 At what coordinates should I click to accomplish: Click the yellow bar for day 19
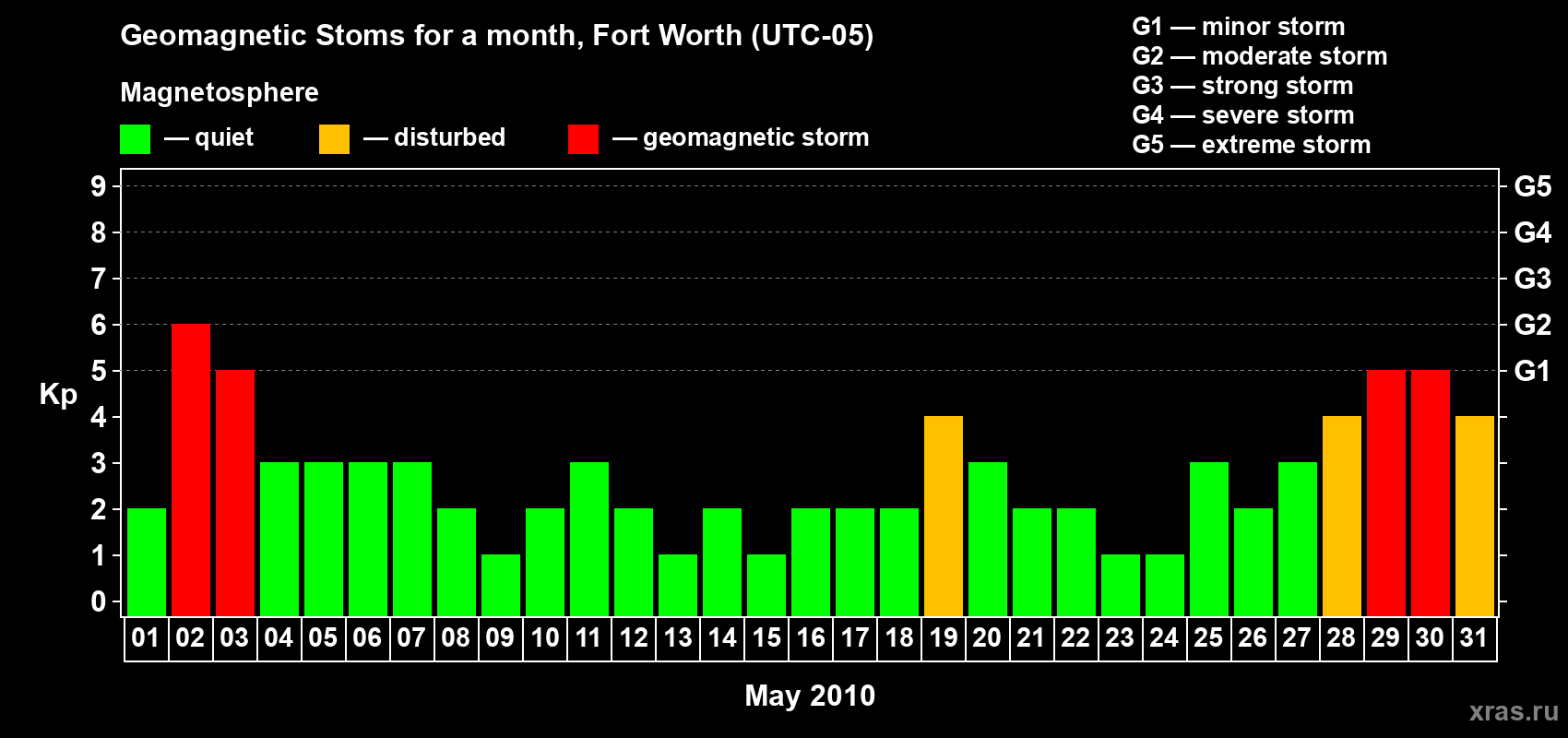pyautogui.click(x=944, y=517)
